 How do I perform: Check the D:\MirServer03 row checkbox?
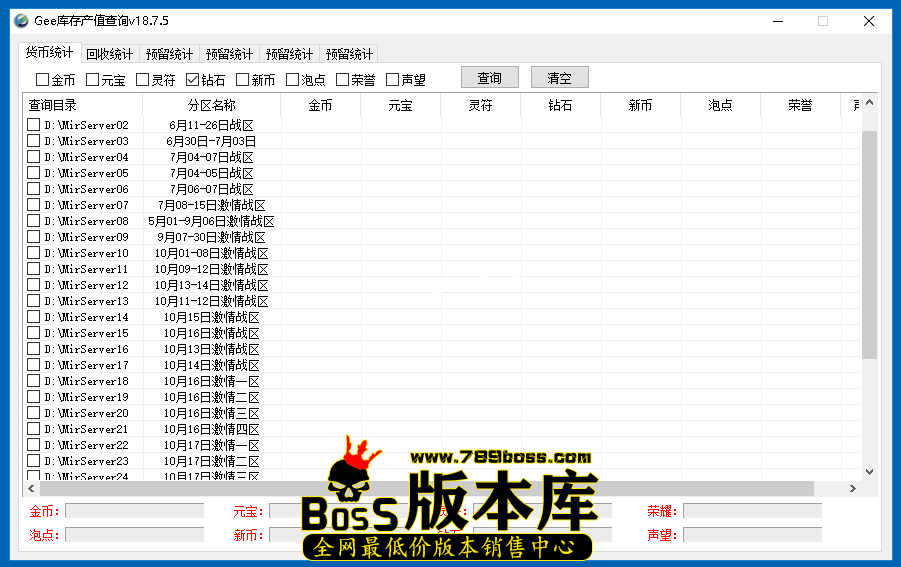33,141
